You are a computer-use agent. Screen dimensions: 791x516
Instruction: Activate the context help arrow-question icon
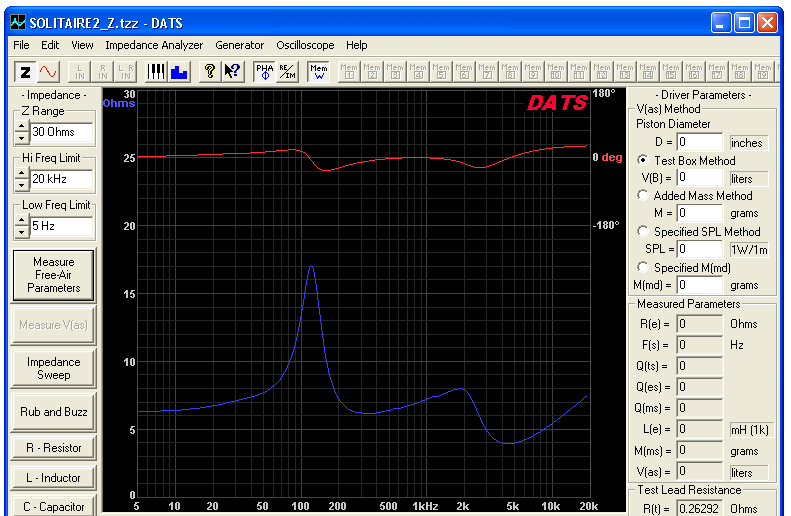(233, 72)
